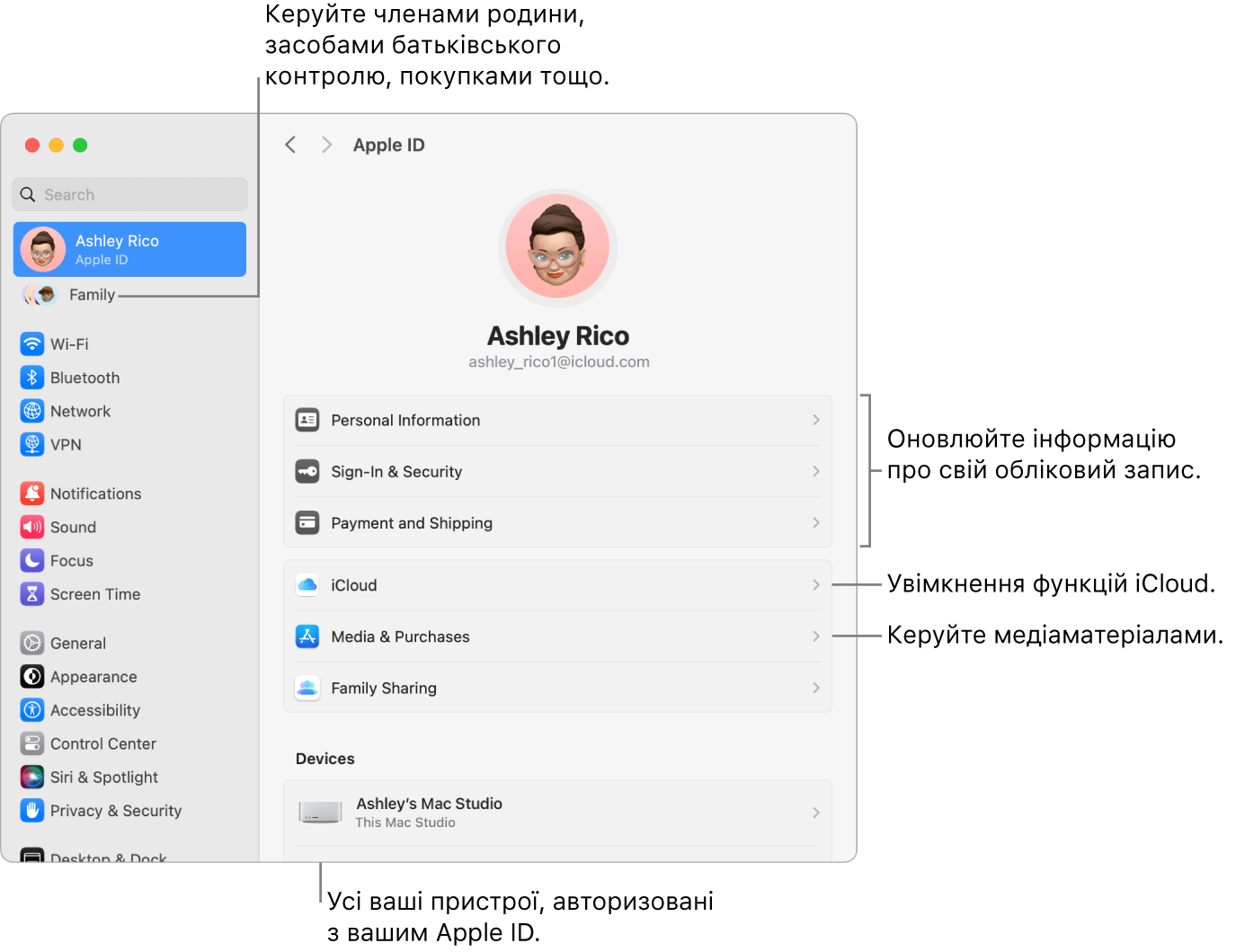Open Personal Information settings
1236x952 pixels.
tap(557, 420)
